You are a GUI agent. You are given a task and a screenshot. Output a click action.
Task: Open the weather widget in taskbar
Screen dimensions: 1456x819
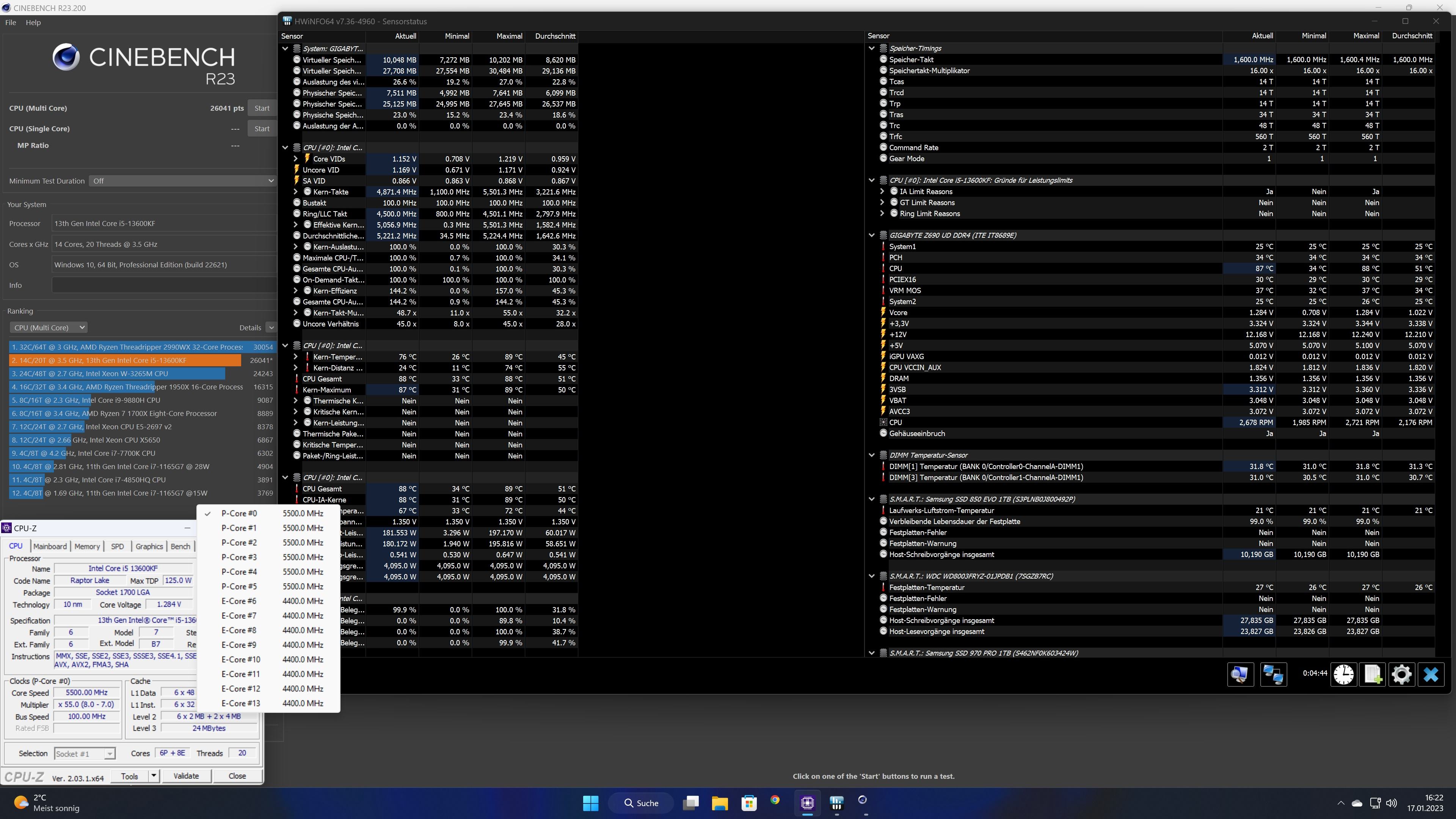coord(47,803)
